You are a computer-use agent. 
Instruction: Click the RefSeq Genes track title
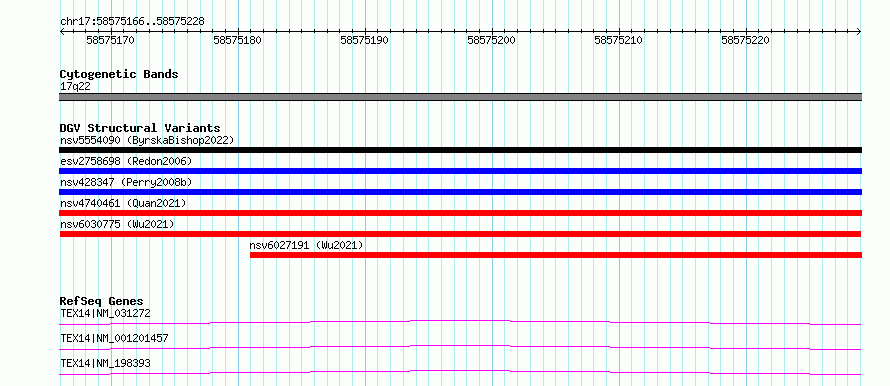point(102,301)
